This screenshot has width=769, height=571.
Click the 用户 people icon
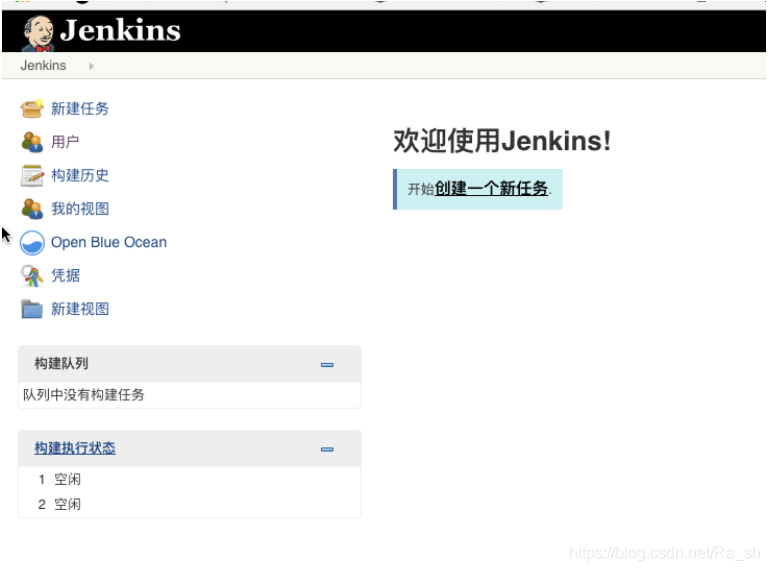[32, 142]
